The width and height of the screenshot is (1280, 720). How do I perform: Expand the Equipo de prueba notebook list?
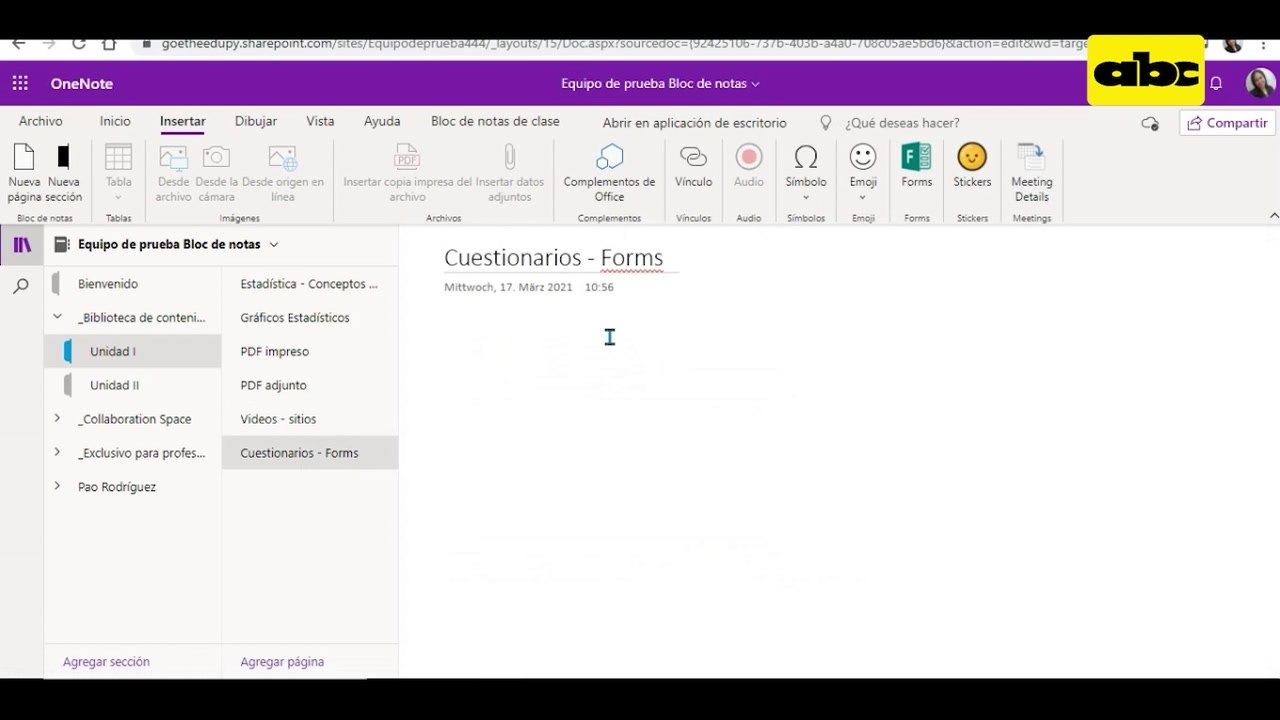click(274, 244)
